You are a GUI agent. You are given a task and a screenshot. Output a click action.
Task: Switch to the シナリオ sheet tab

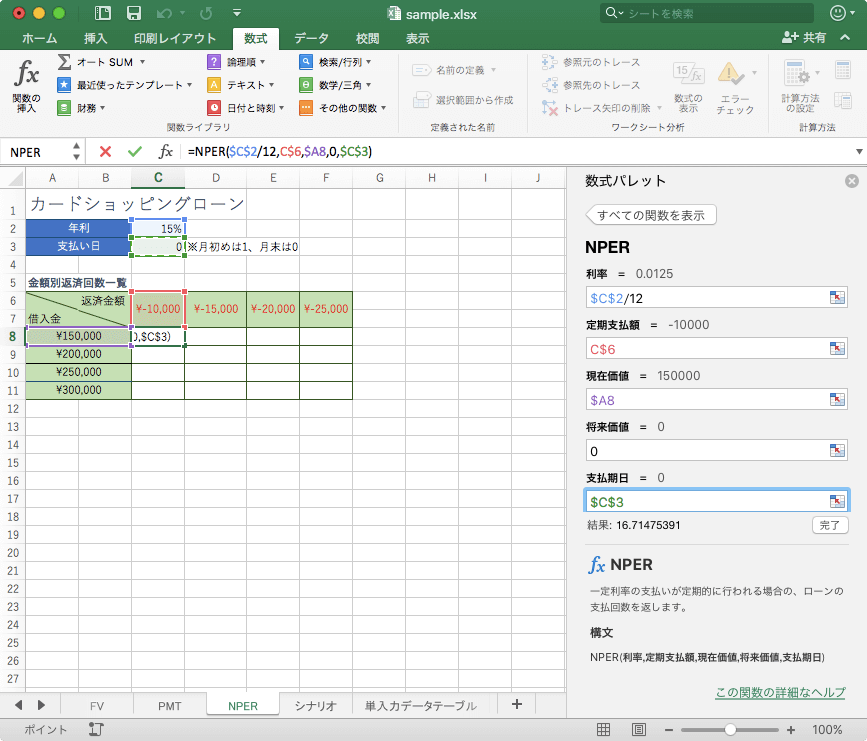(x=315, y=706)
